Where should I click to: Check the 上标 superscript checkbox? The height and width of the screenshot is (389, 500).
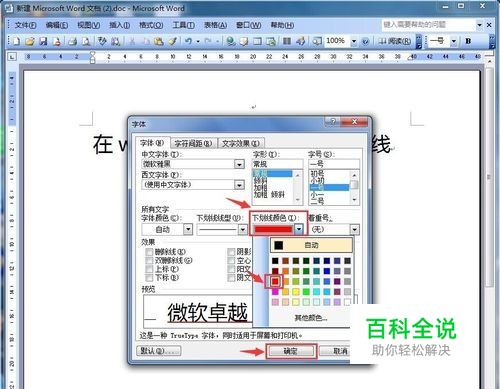[x=149, y=269]
